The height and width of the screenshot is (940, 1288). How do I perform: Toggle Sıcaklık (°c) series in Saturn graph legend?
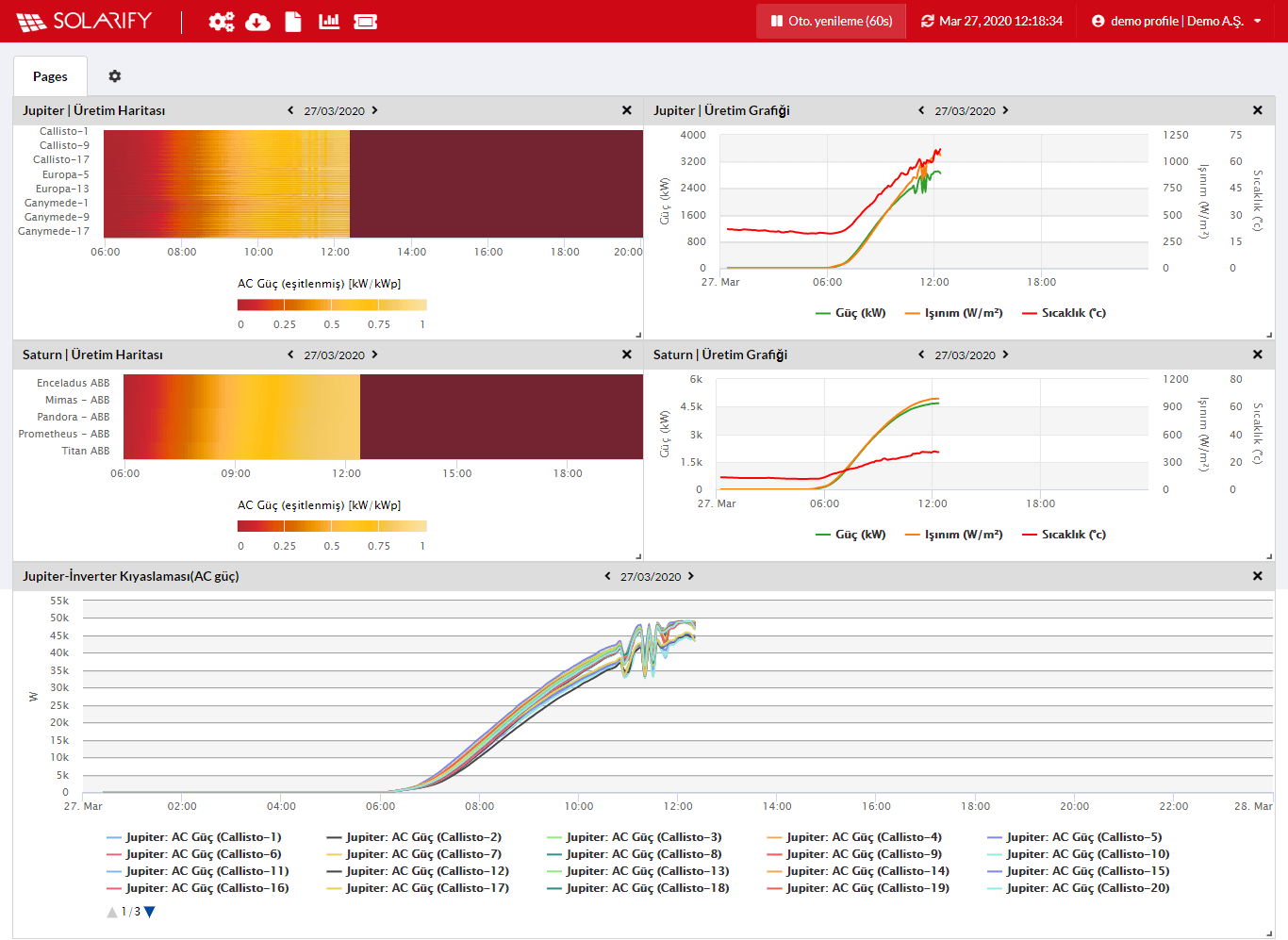[1065, 535]
